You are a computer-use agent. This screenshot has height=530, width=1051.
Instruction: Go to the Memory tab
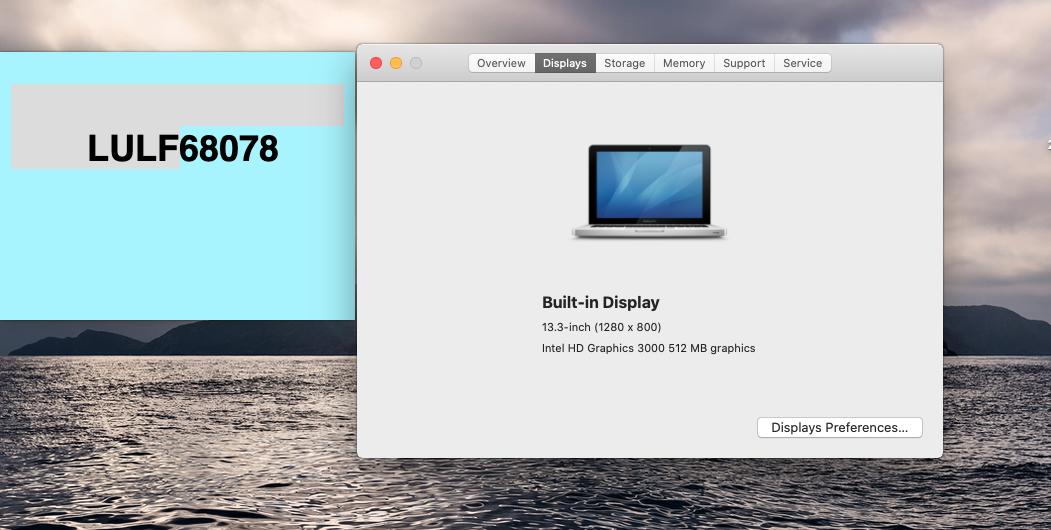coord(684,63)
